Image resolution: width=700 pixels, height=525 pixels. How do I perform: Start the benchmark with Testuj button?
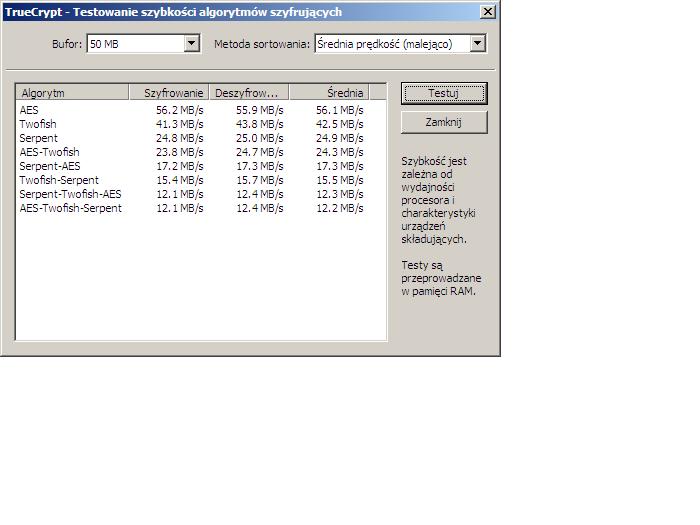coord(444,93)
